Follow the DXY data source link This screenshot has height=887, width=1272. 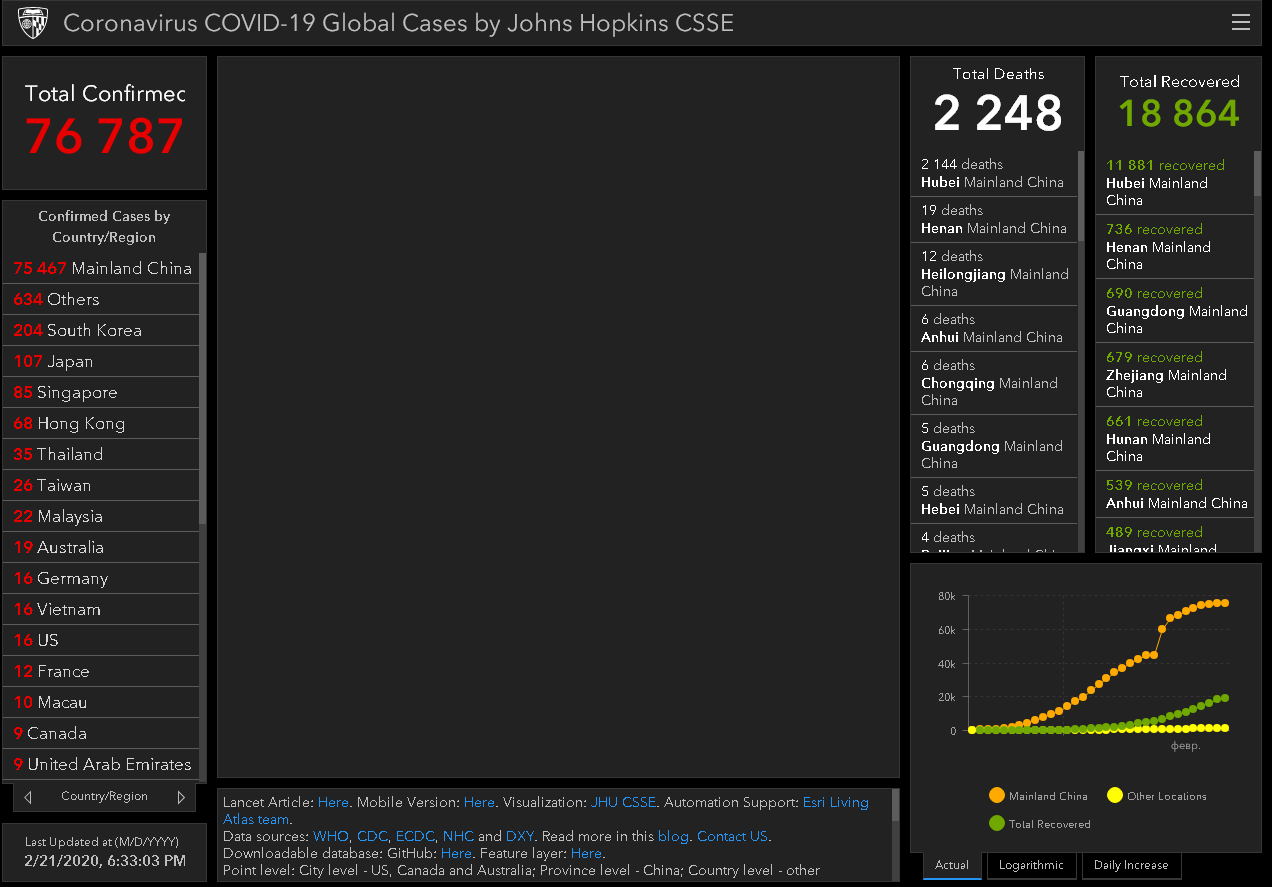tap(520, 836)
